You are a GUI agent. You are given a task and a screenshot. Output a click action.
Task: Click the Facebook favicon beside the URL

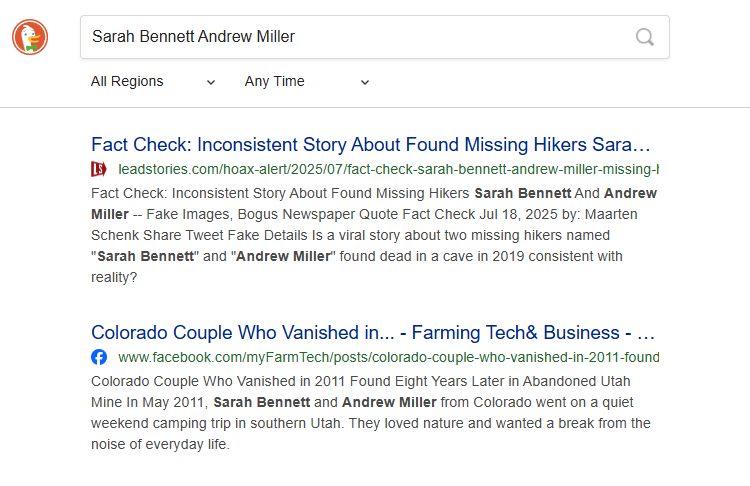(99, 357)
